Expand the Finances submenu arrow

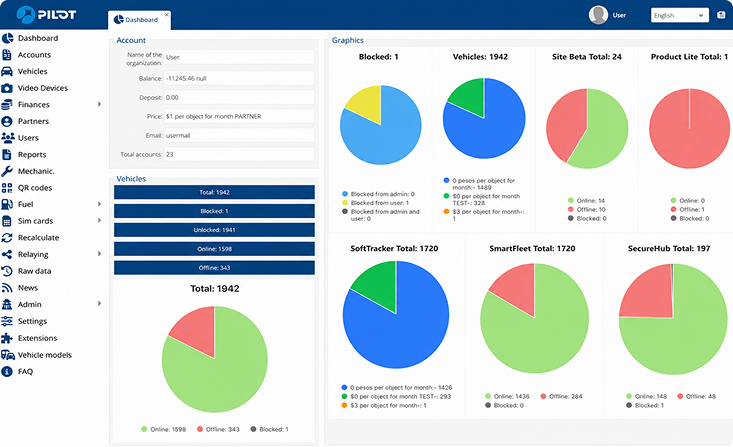pos(99,104)
